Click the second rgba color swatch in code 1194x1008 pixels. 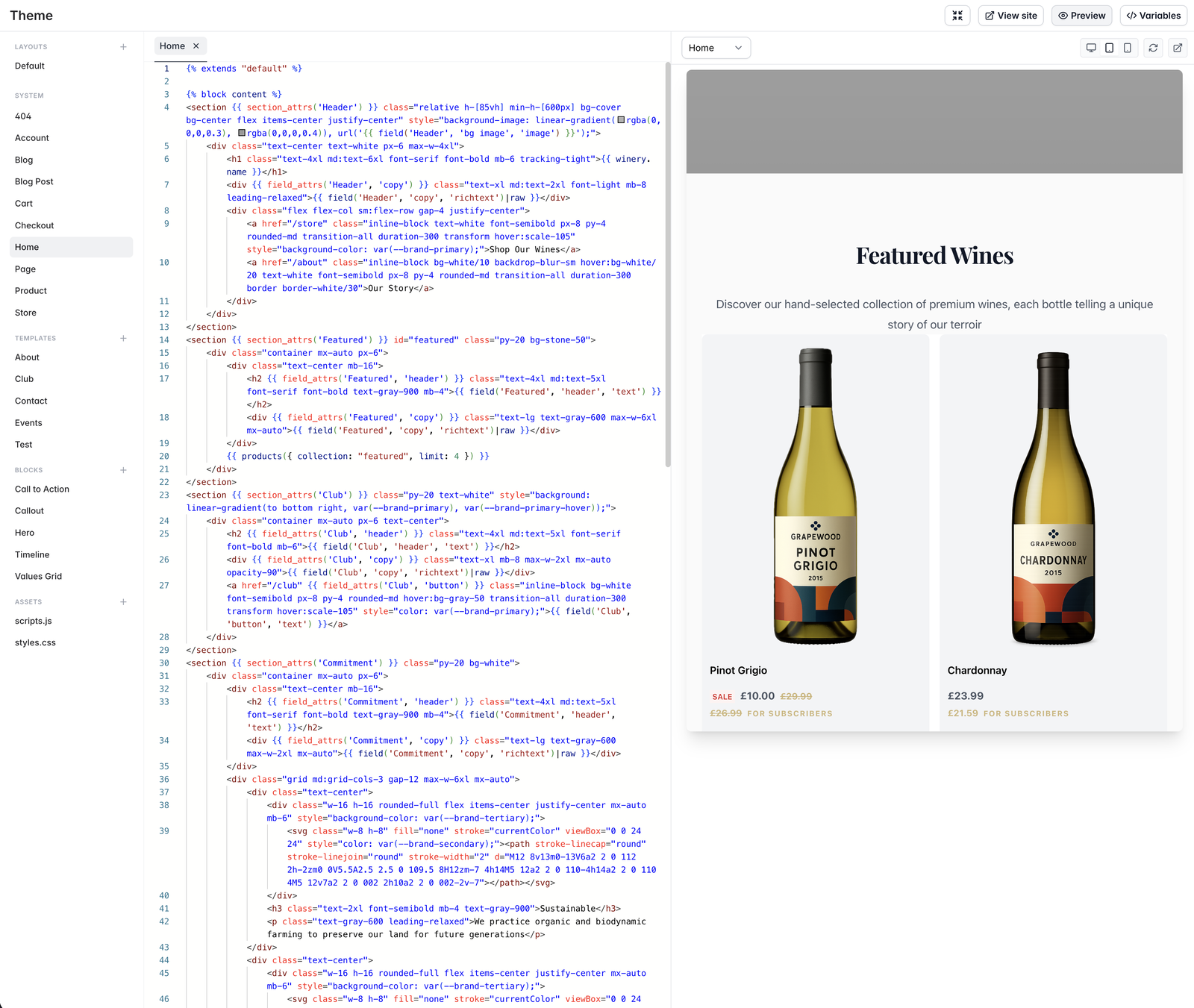242,133
